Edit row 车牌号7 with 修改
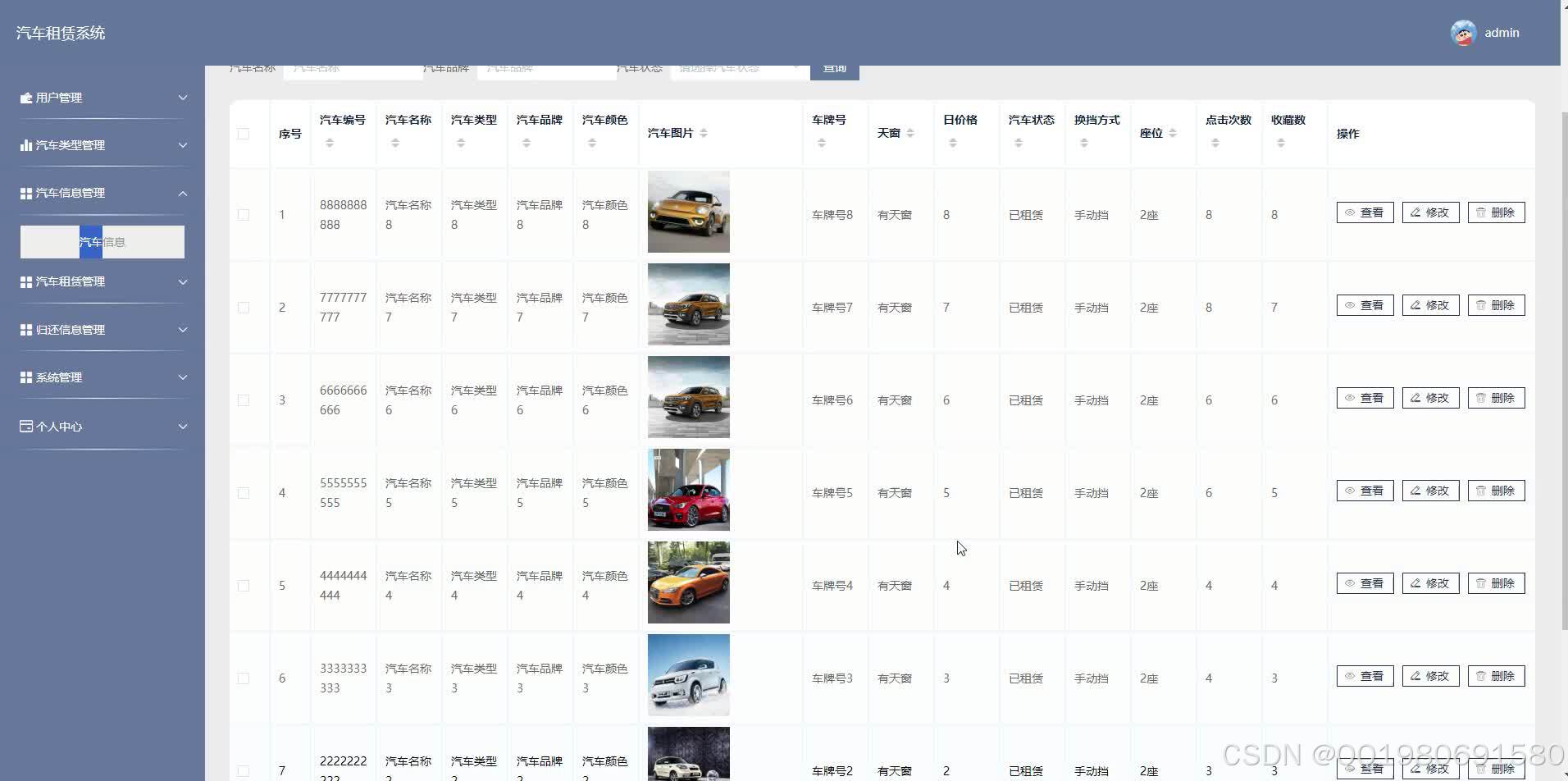 point(1430,305)
